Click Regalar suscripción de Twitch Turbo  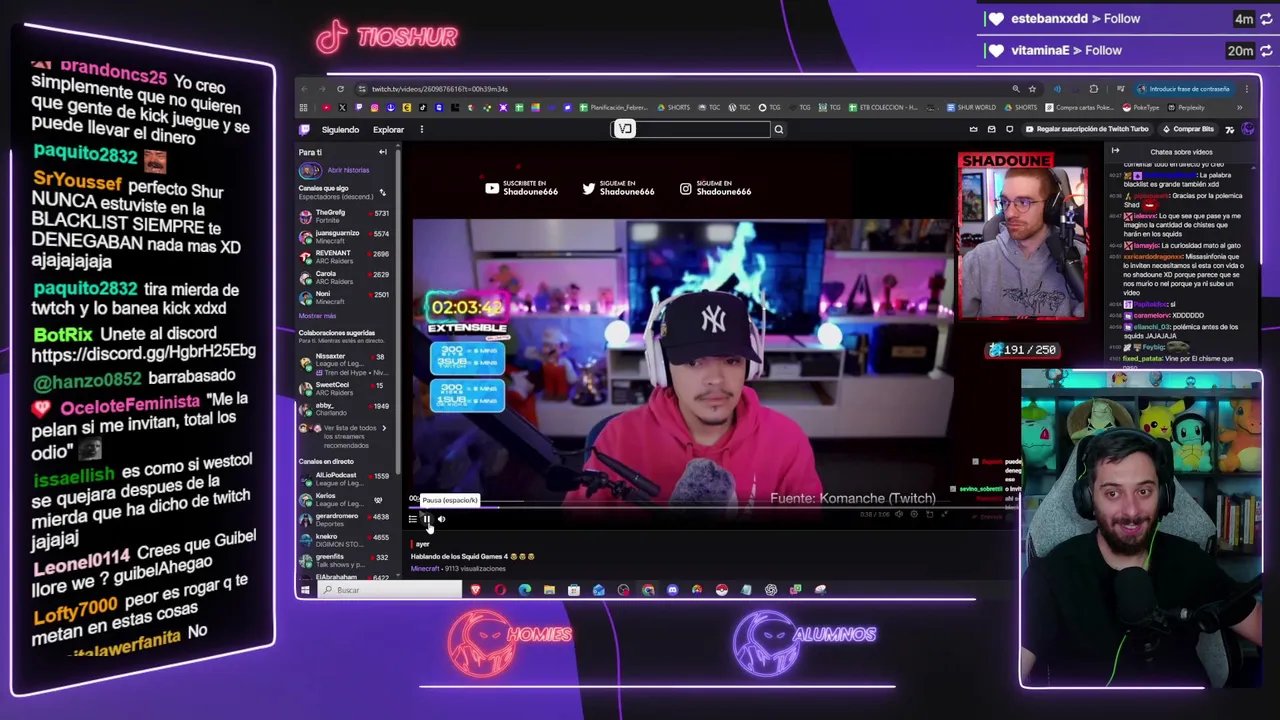[x=1087, y=129]
